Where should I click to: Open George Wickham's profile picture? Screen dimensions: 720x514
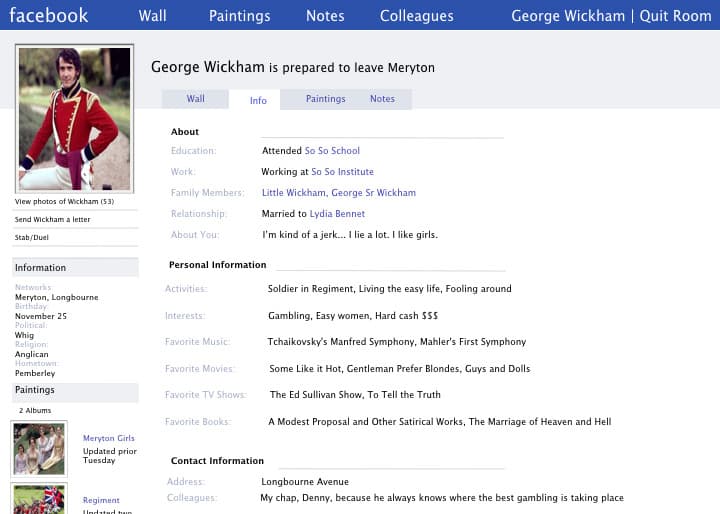pos(74,118)
